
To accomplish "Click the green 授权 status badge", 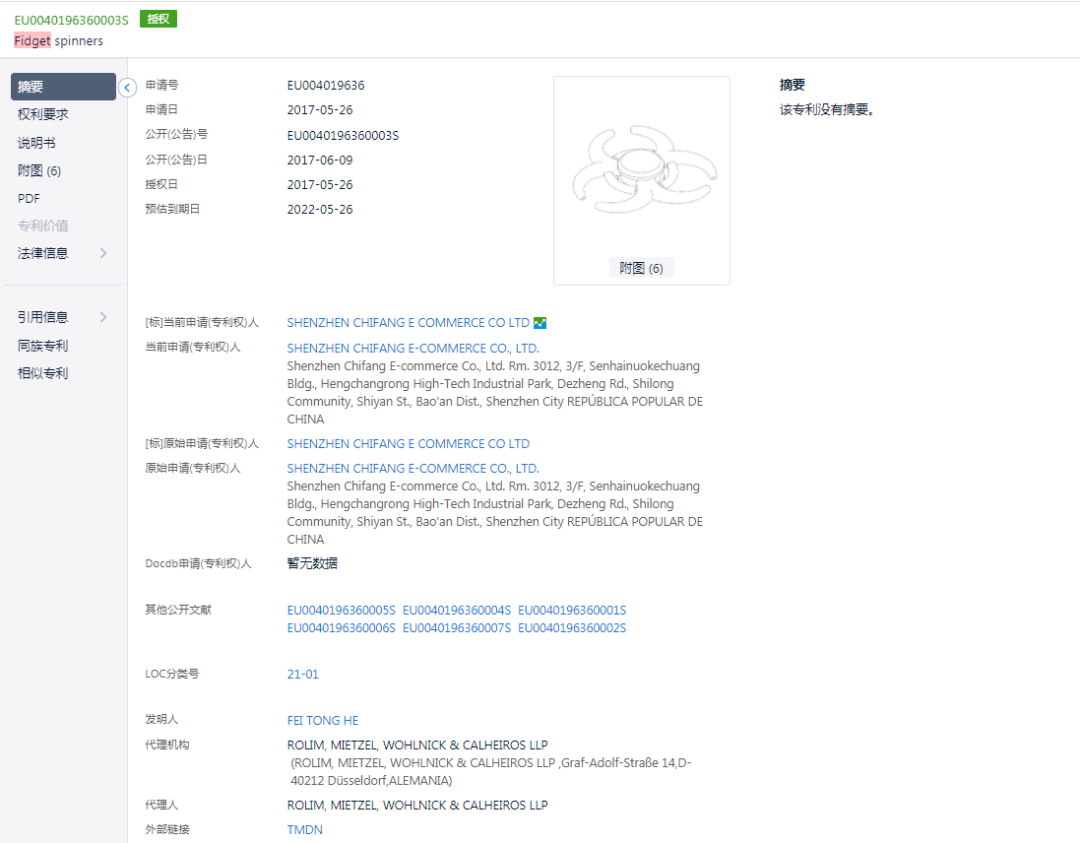I will 157,18.
